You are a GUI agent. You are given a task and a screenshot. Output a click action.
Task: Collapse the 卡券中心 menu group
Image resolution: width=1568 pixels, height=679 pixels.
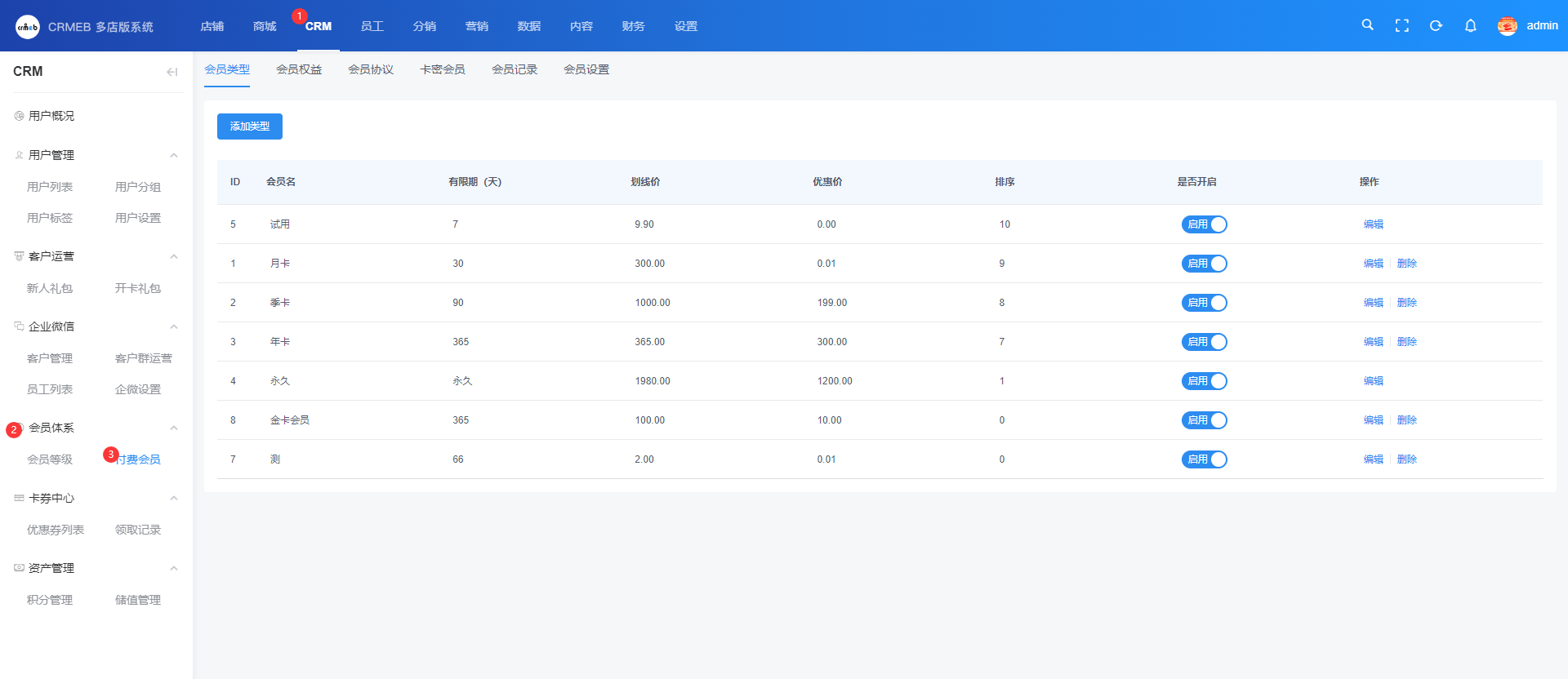click(x=173, y=498)
